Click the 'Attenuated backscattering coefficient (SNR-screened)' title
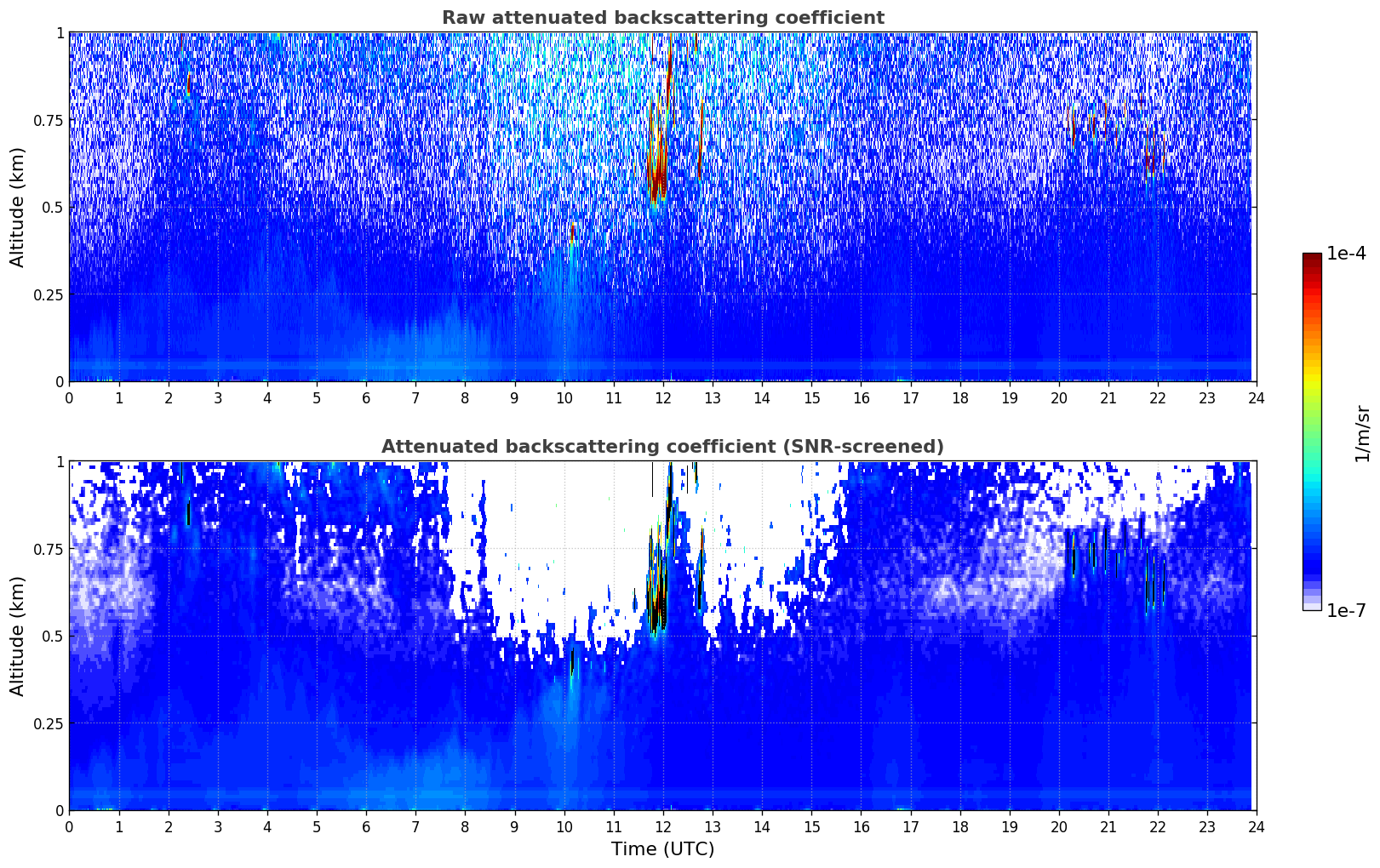 (x=662, y=447)
